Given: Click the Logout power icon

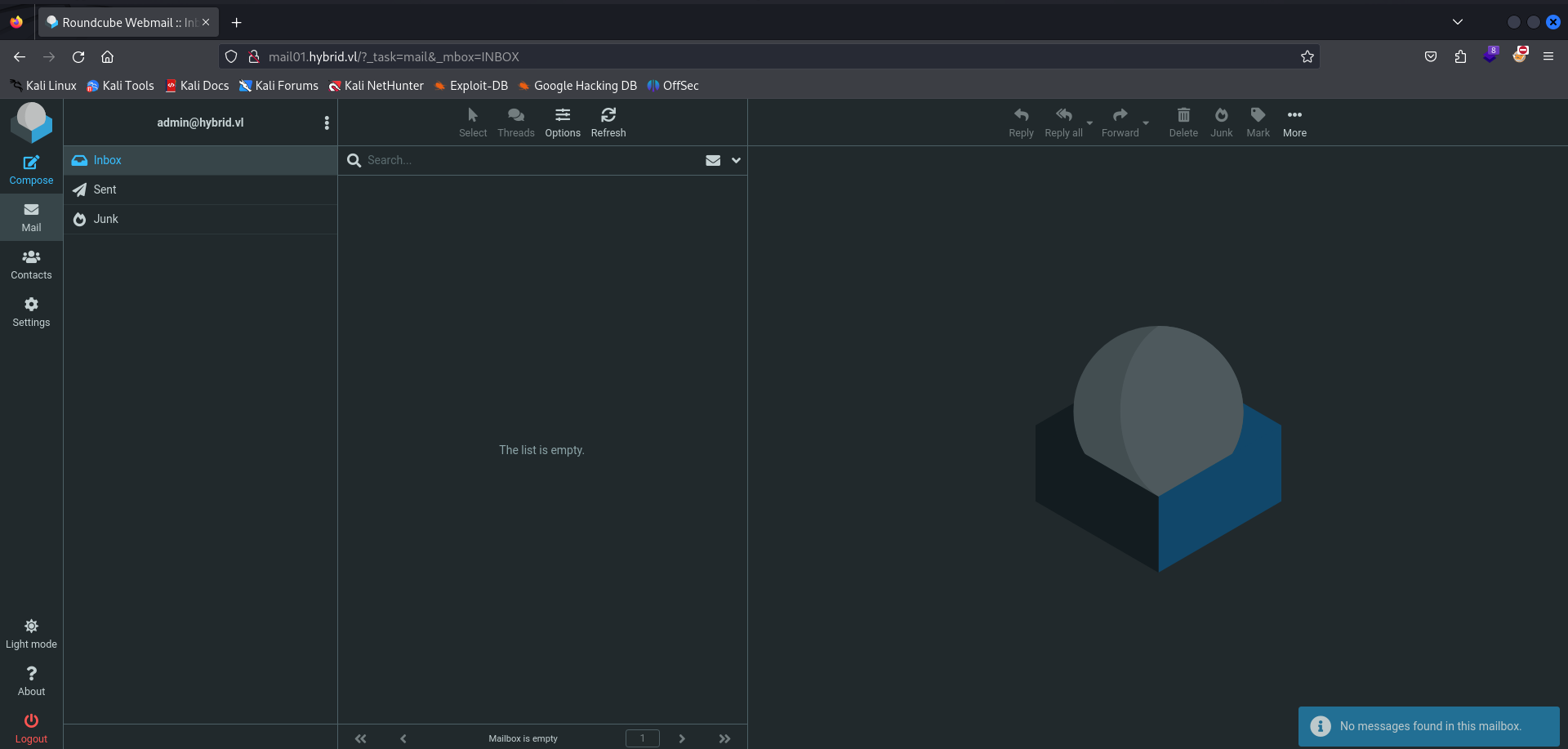Looking at the screenshot, I should pyautogui.click(x=31, y=721).
